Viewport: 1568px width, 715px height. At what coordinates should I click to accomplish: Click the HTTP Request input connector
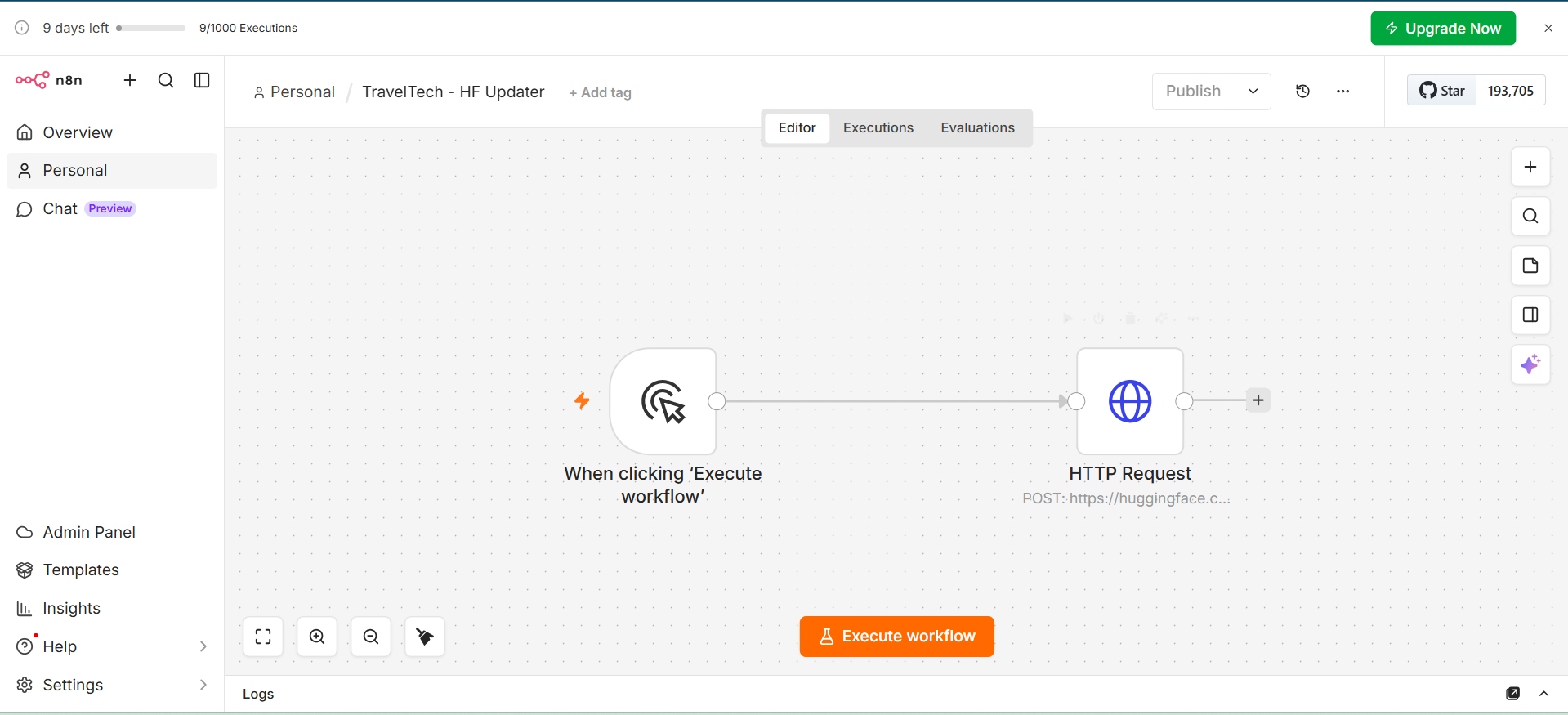pos(1077,401)
